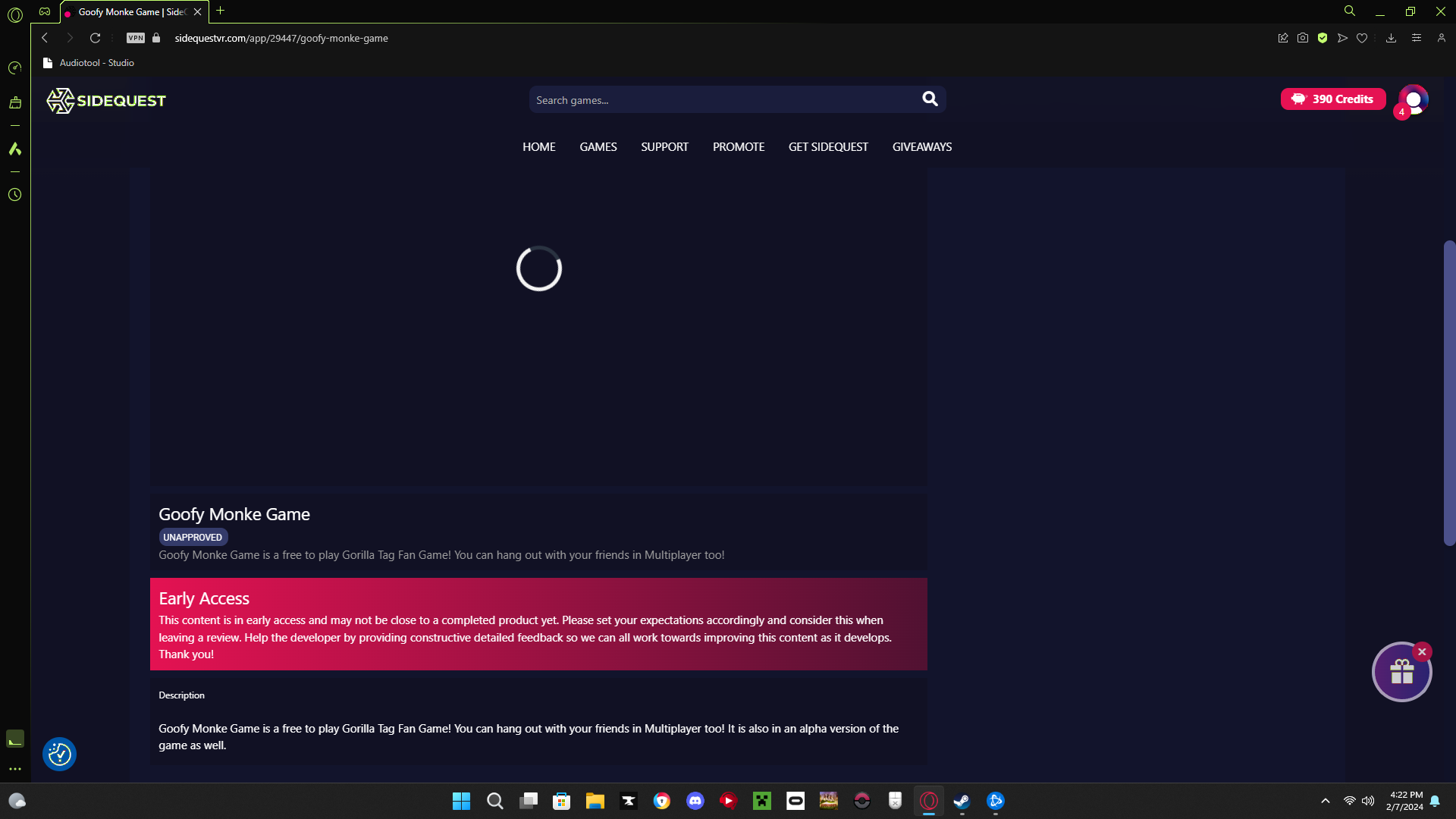Click the Search games input field

[x=720, y=99]
